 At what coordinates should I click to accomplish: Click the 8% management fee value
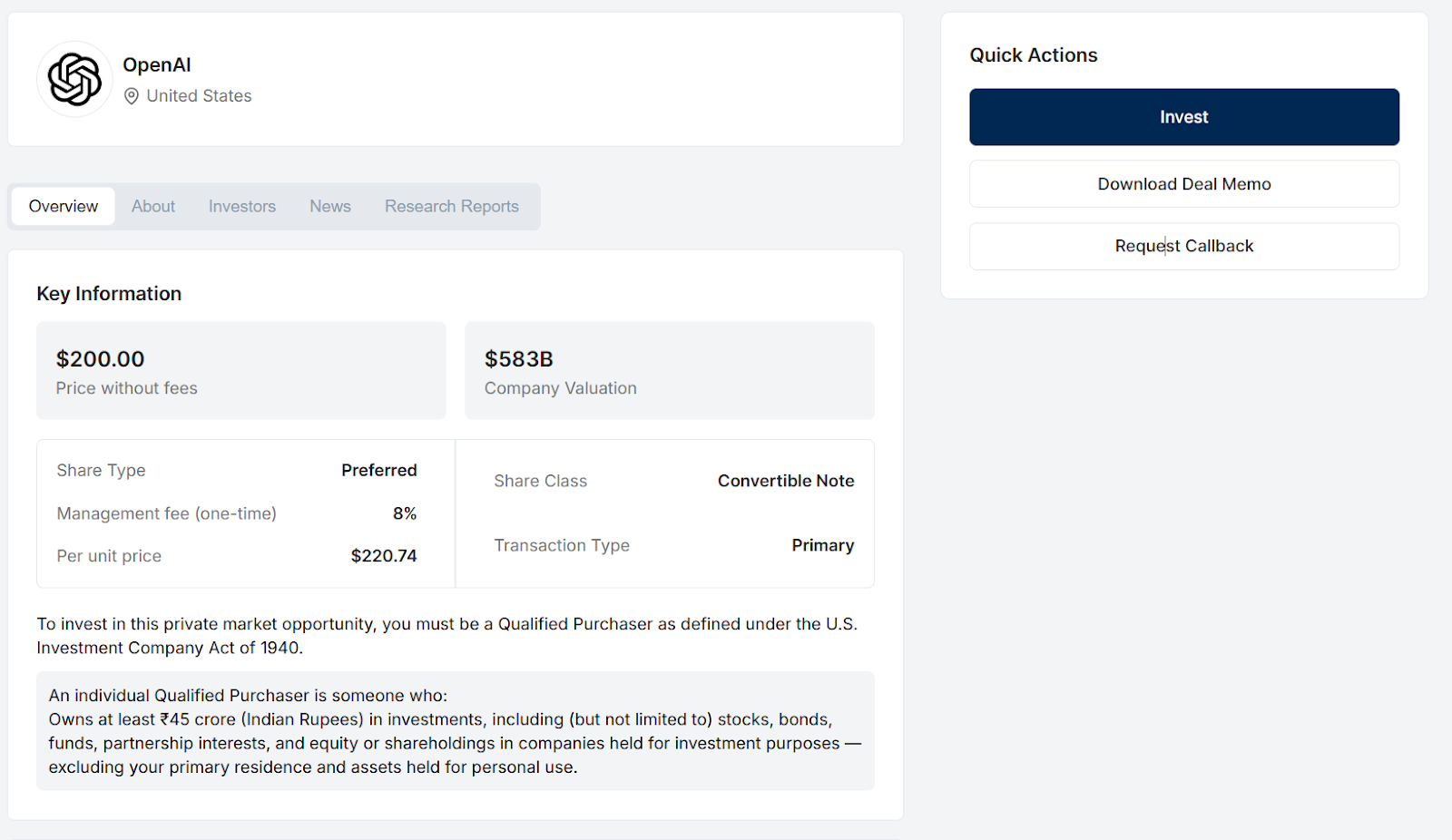coord(404,513)
